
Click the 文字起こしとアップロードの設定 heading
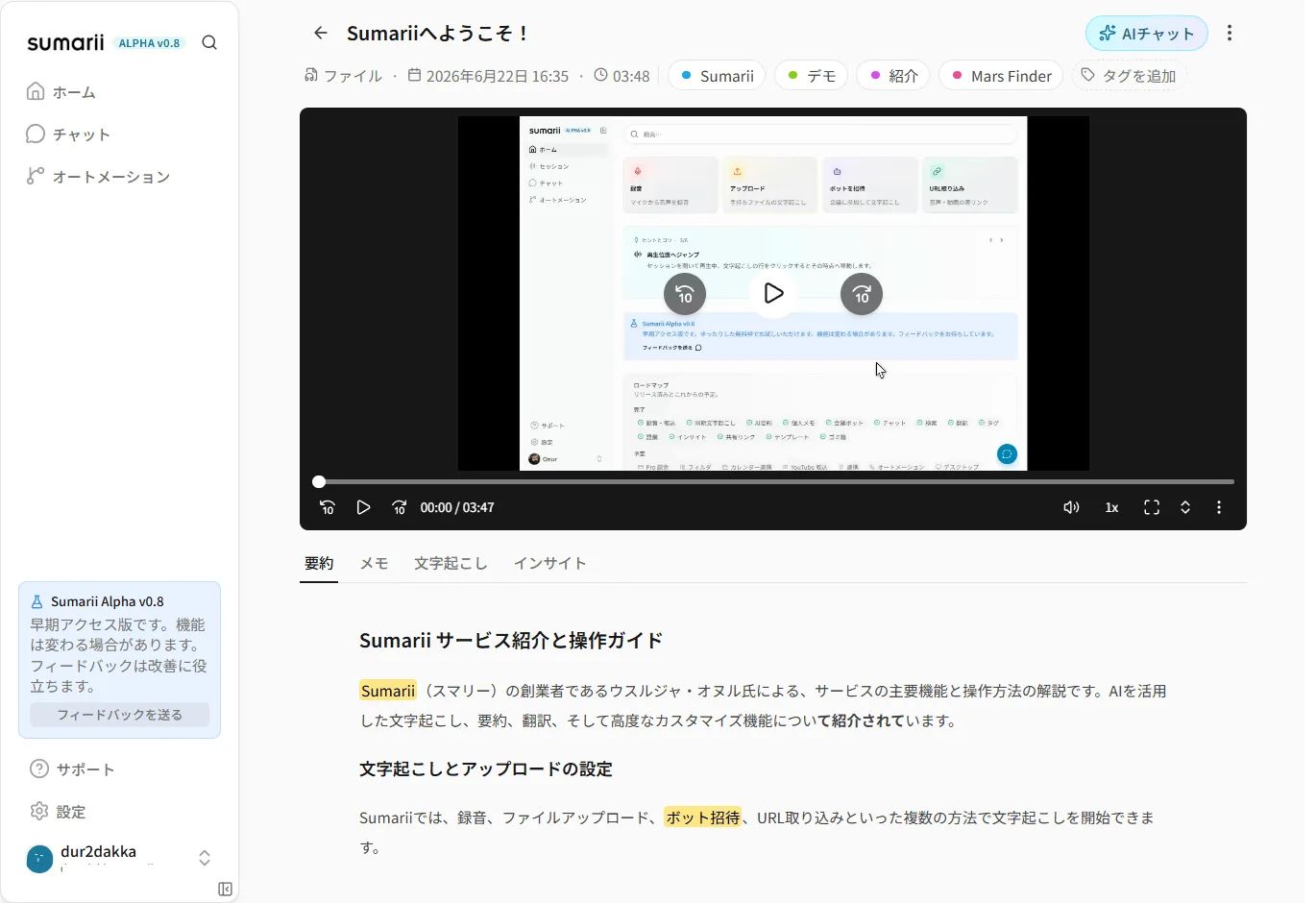pos(486,769)
